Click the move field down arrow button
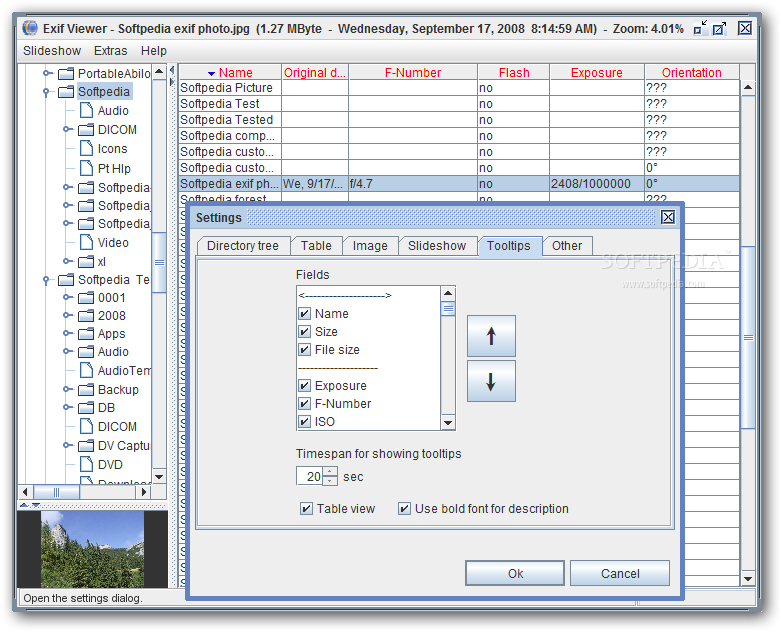Screen dimensions: 782x632 tap(491, 381)
